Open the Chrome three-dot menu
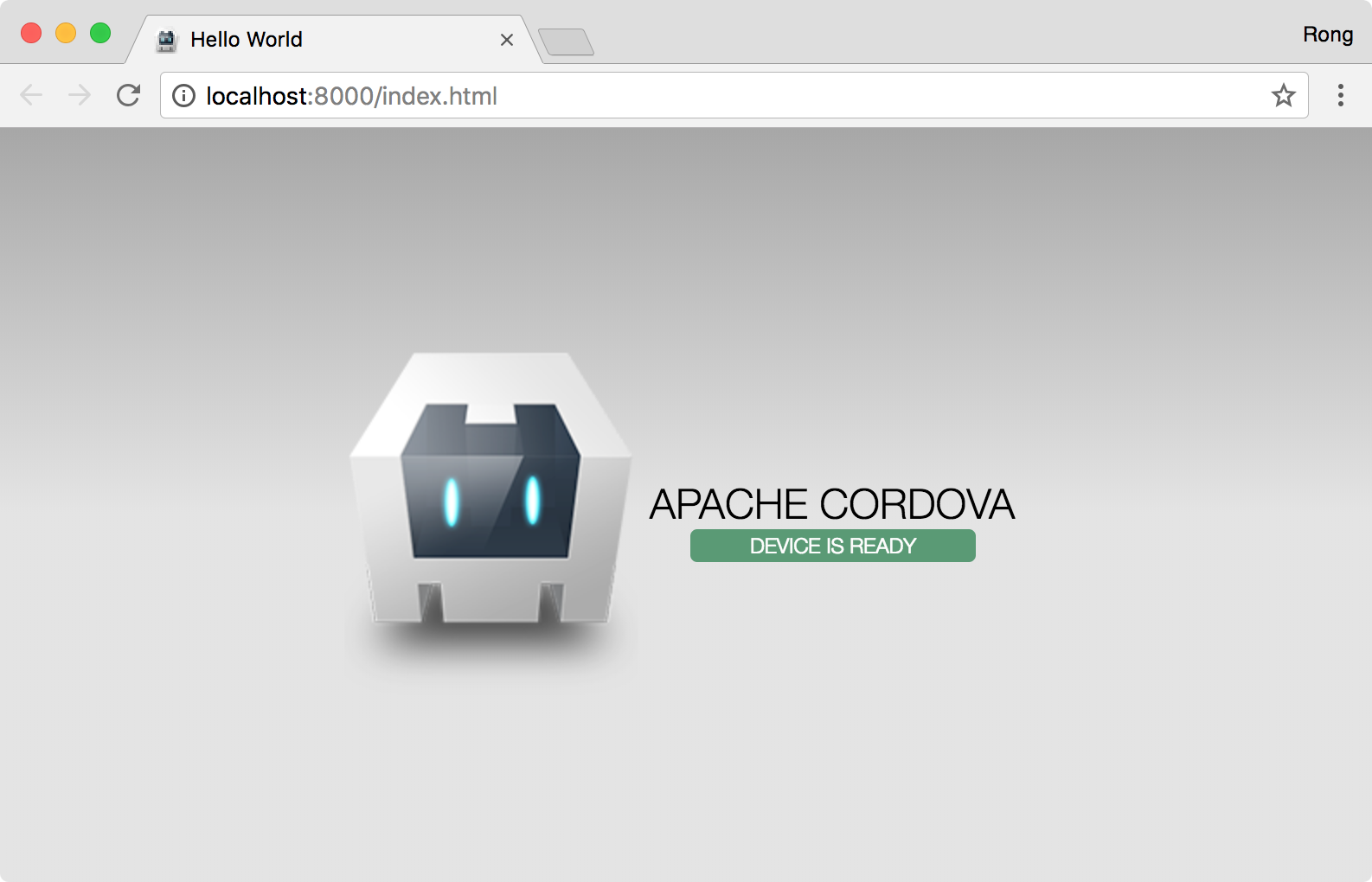The image size is (1372, 882). (x=1341, y=95)
